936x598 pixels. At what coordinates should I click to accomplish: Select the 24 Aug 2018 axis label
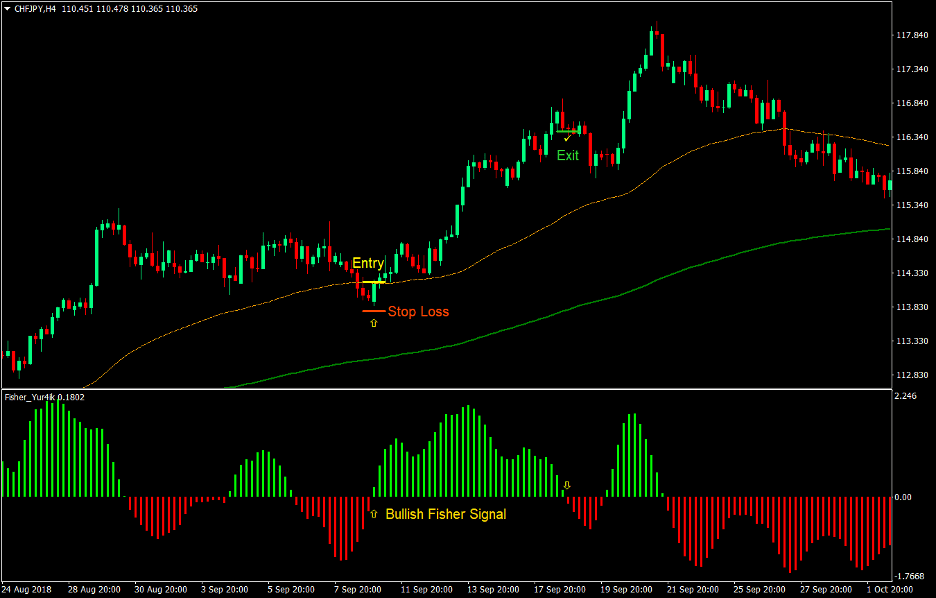[27, 589]
